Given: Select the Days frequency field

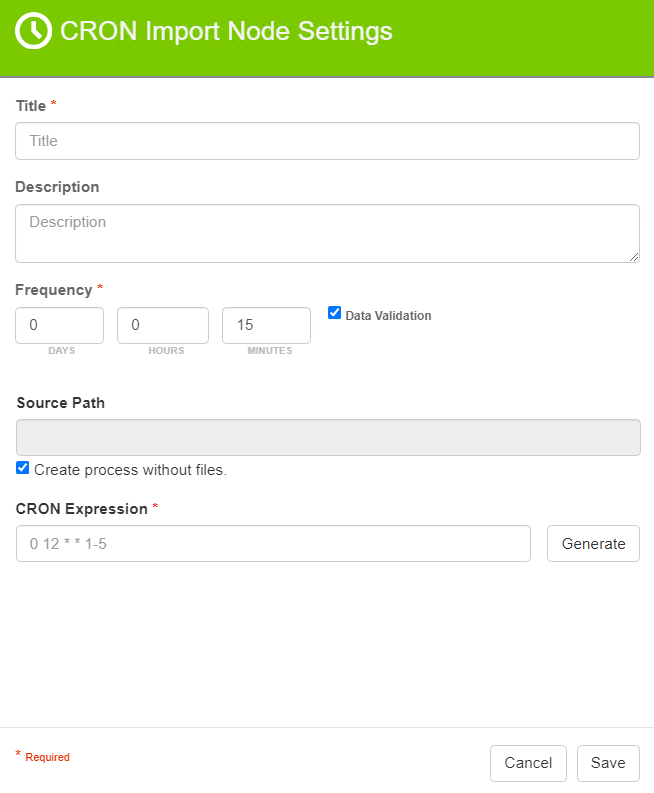Looking at the screenshot, I should tap(60, 325).
